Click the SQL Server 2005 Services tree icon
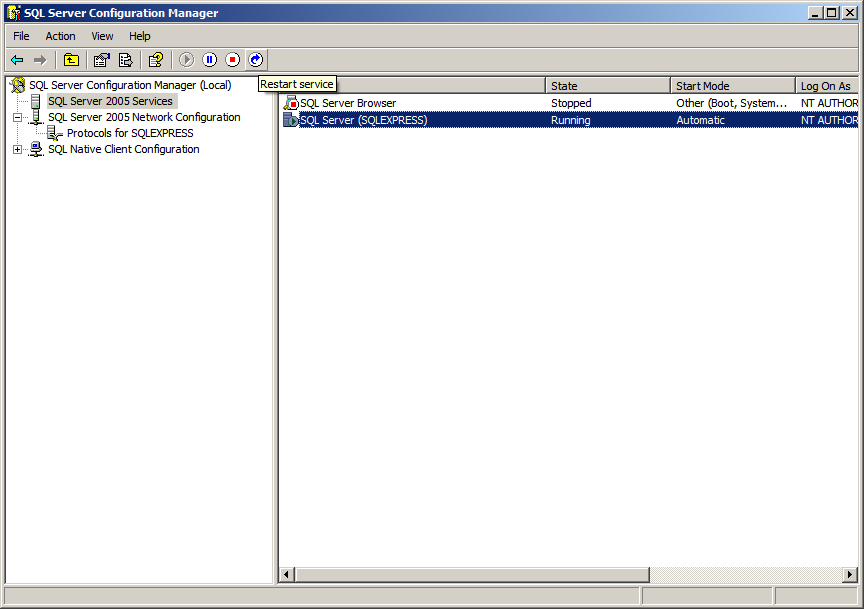 pyautogui.click(x=36, y=101)
